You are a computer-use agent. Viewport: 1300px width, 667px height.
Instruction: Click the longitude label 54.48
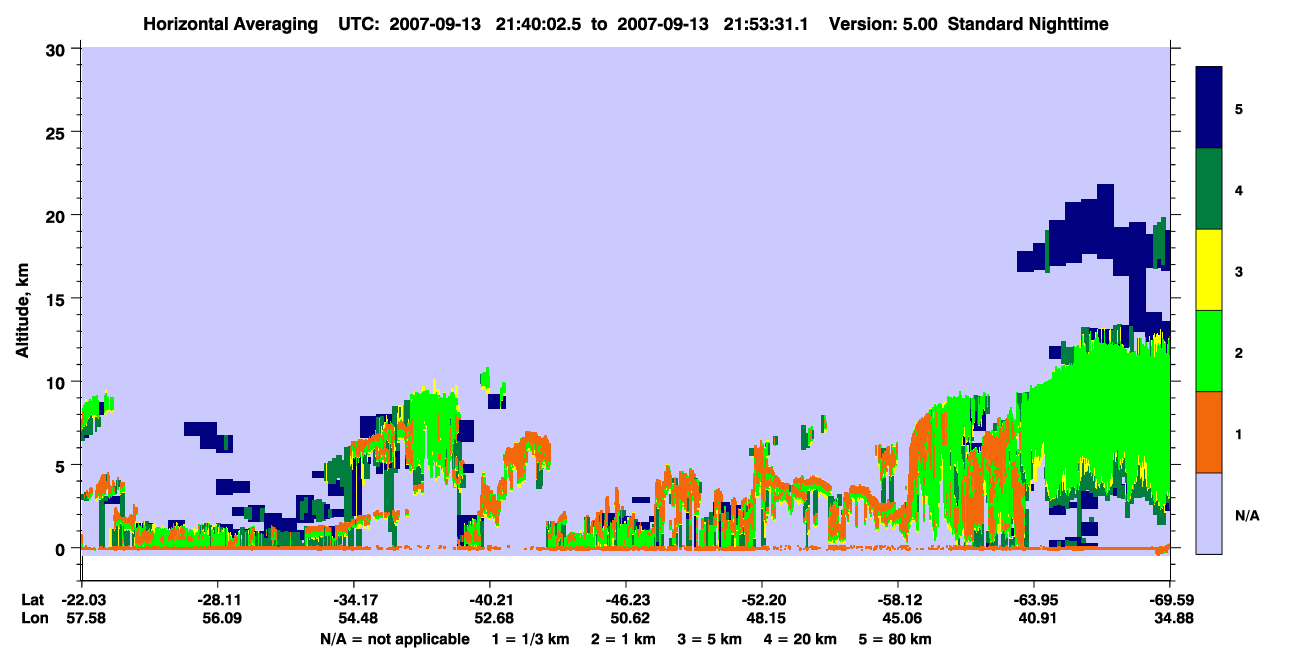[357, 618]
